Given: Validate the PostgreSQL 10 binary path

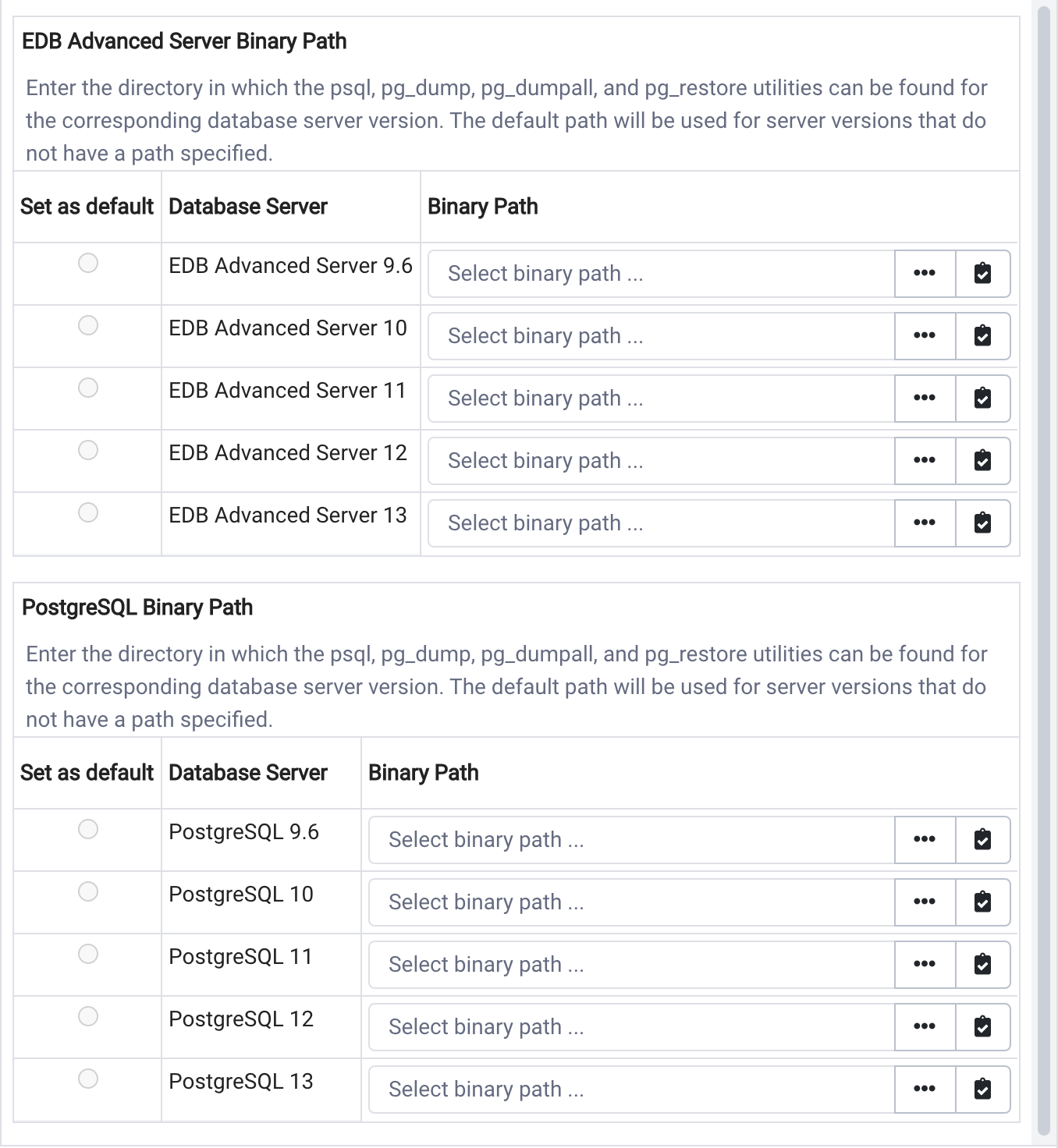Looking at the screenshot, I should pyautogui.click(x=982, y=902).
